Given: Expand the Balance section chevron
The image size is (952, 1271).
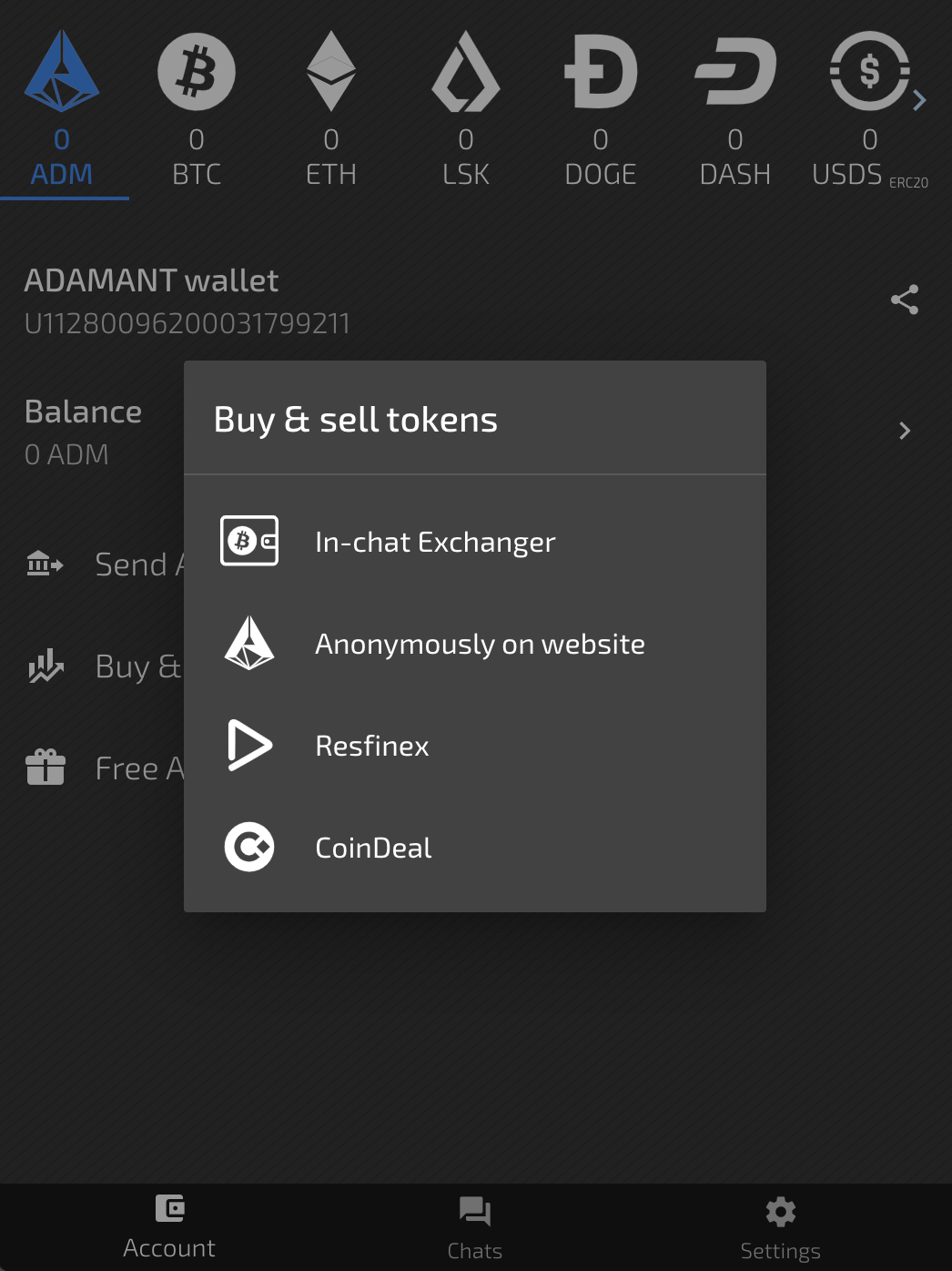Looking at the screenshot, I should (x=904, y=431).
